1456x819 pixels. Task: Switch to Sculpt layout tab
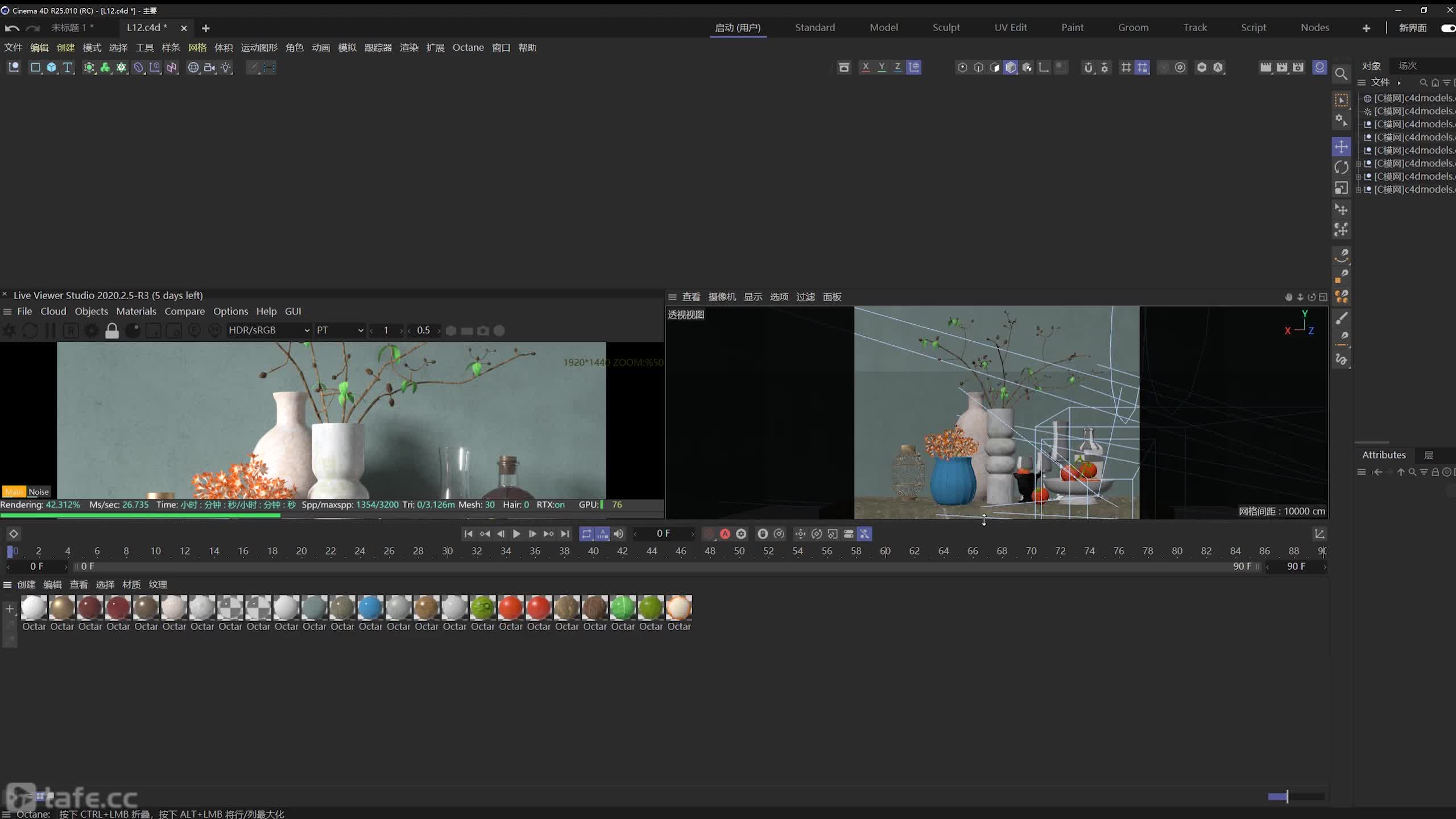tap(946, 27)
